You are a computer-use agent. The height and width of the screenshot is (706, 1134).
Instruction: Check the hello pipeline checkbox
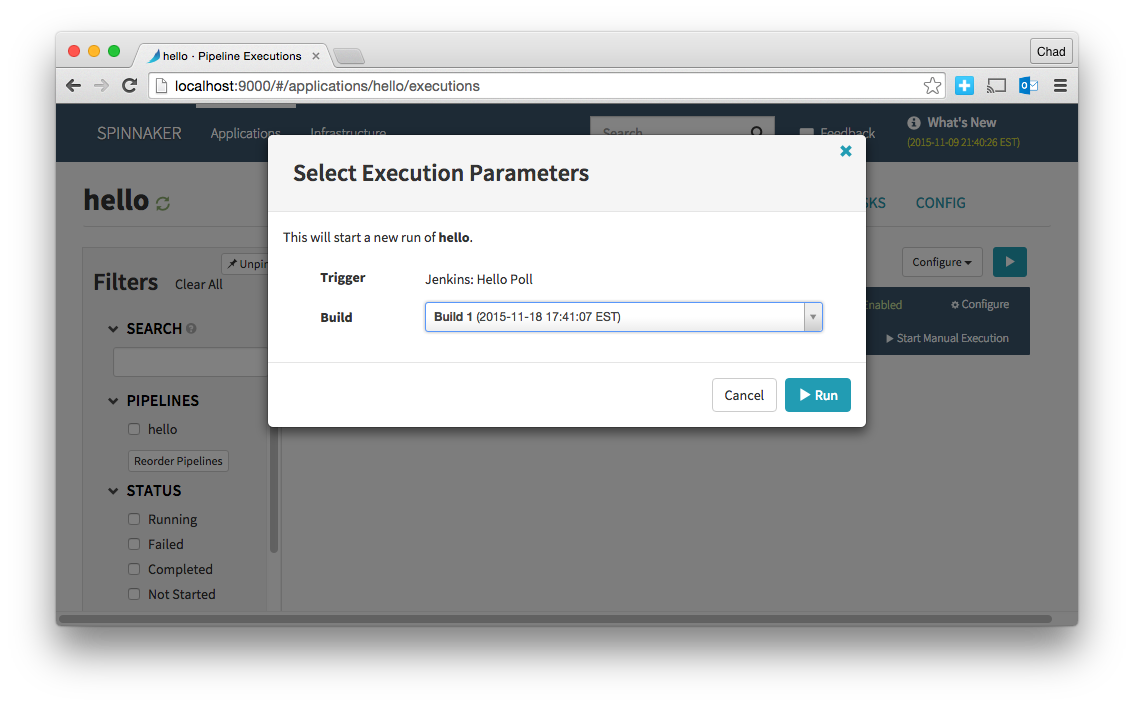point(134,429)
